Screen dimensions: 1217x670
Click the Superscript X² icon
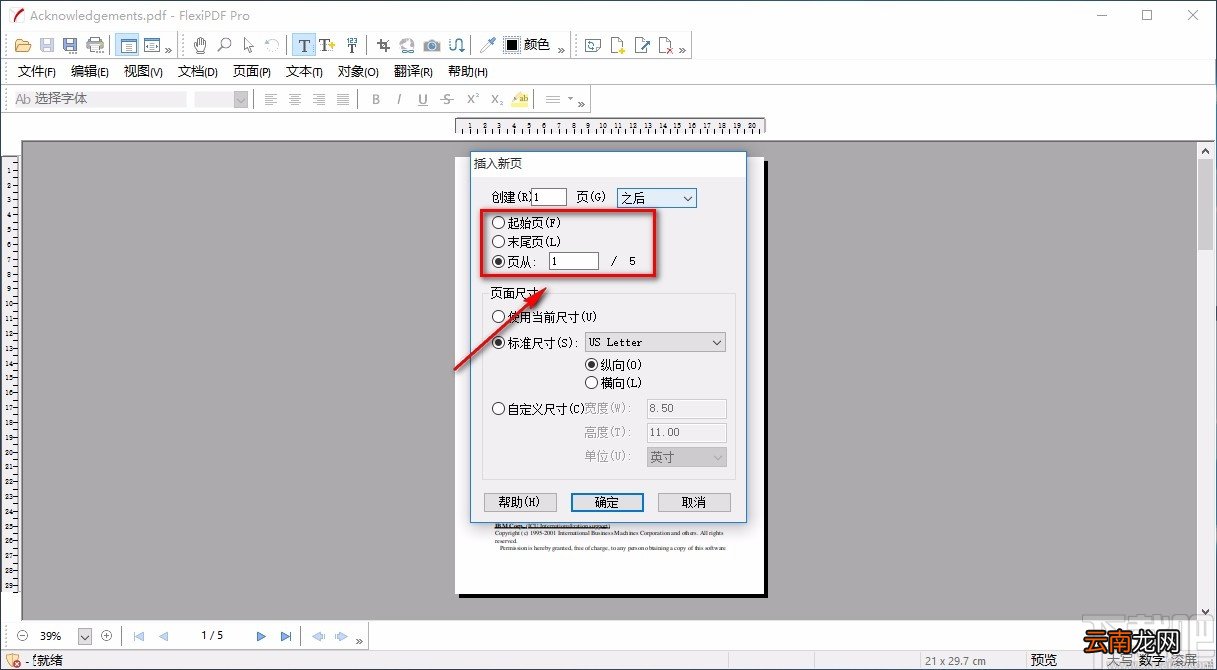(x=472, y=99)
